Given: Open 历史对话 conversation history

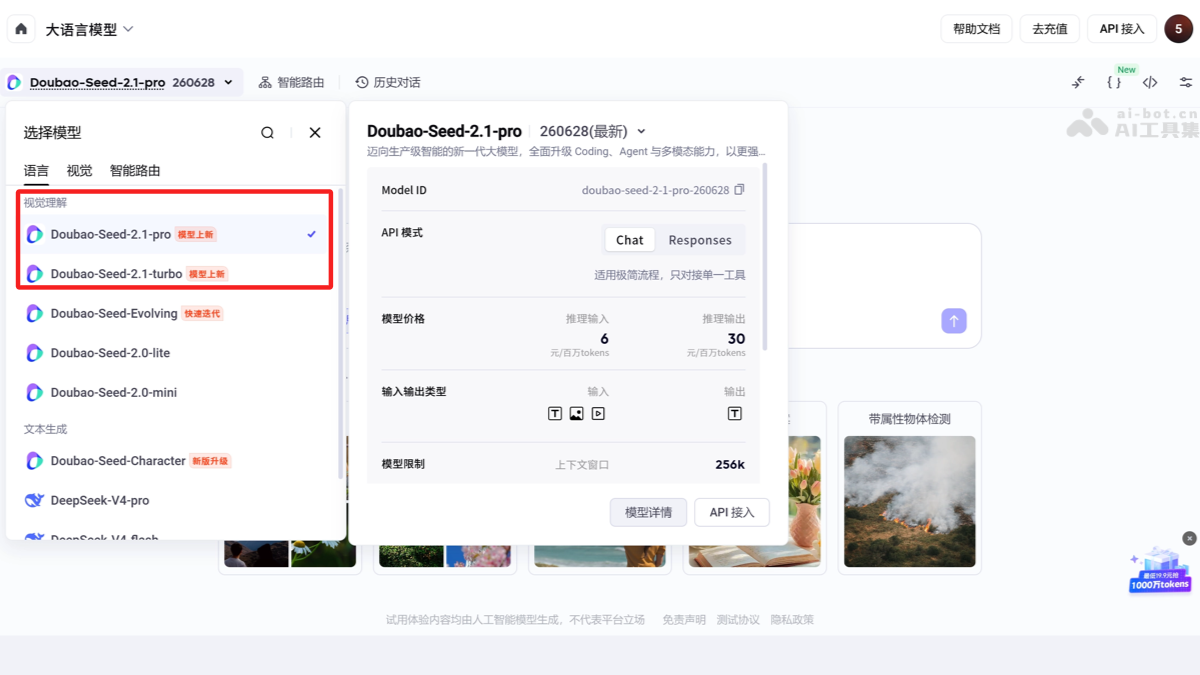Looking at the screenshot, I should pos(388,82).
